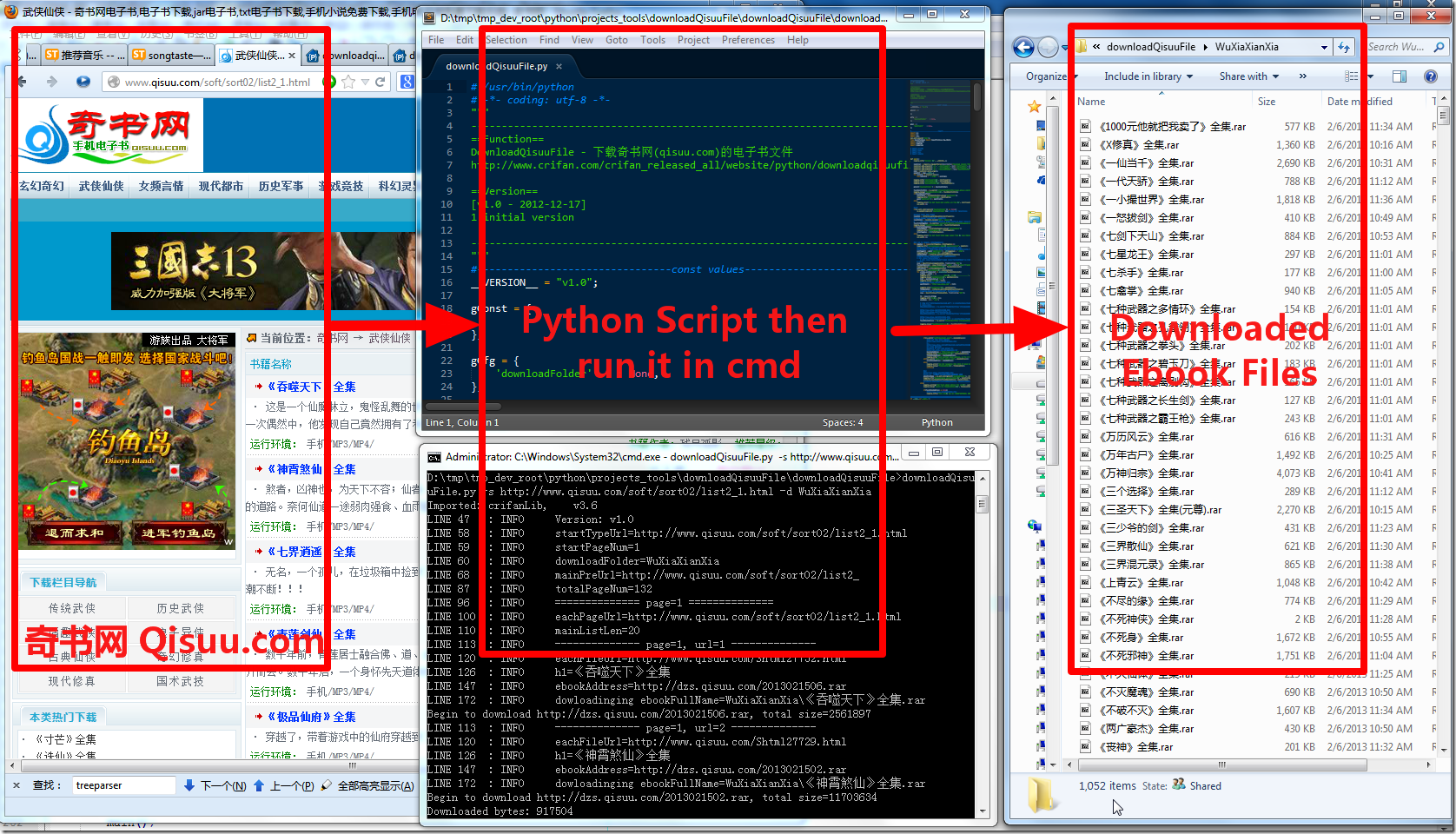Click 上一个(P) to find previous match
Screen dimensions: 1456x834
click(292, 785)
